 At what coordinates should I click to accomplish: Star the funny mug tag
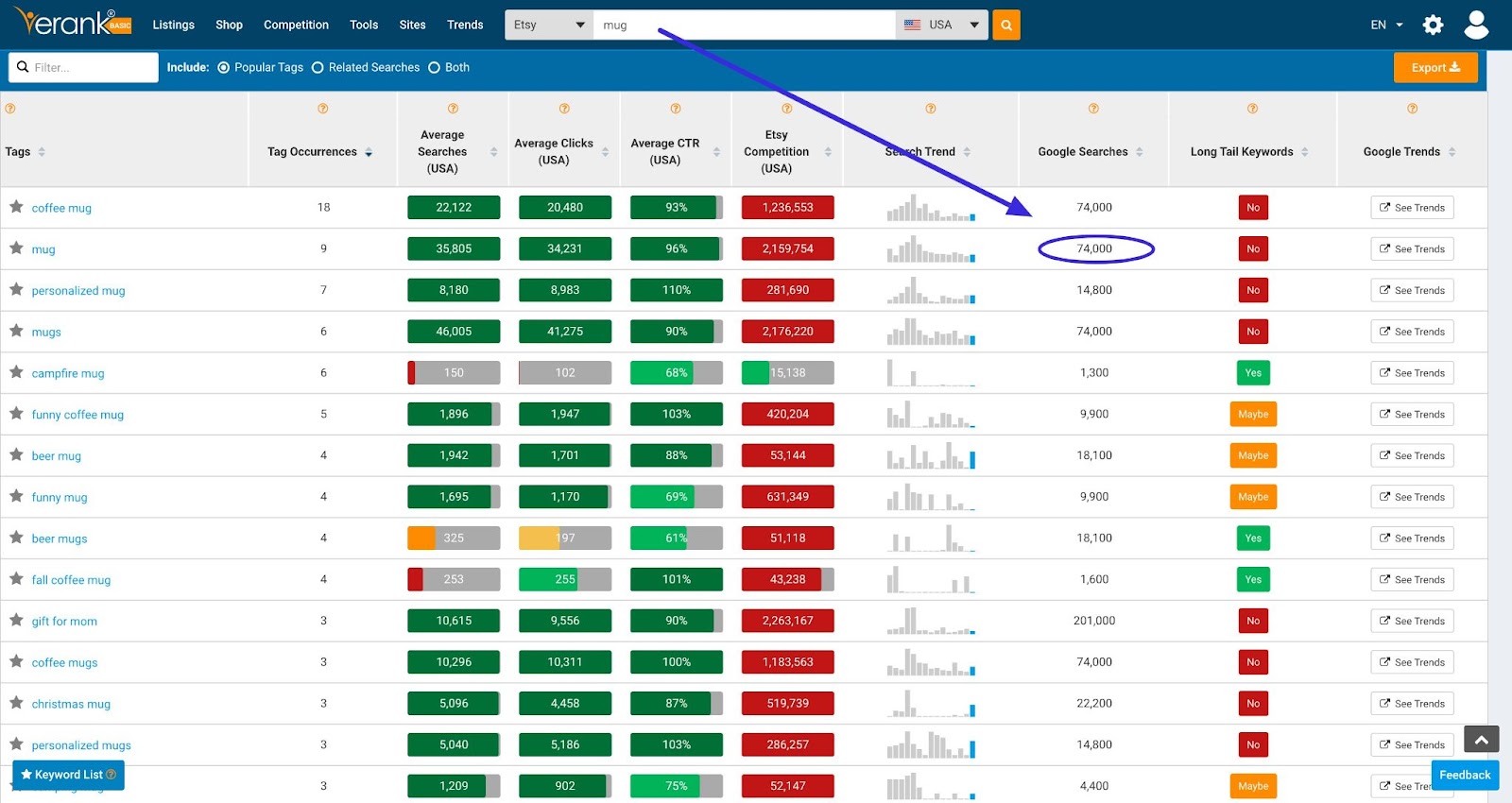[x=16, y=496]
